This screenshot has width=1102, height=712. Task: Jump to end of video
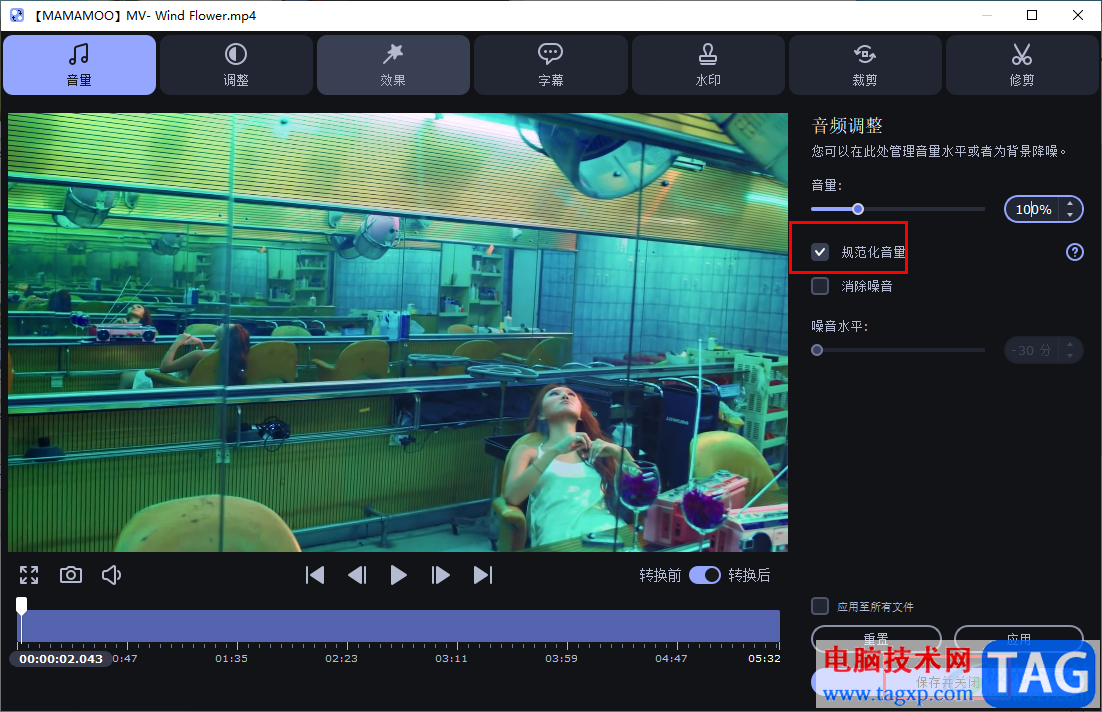coord(483,575)
